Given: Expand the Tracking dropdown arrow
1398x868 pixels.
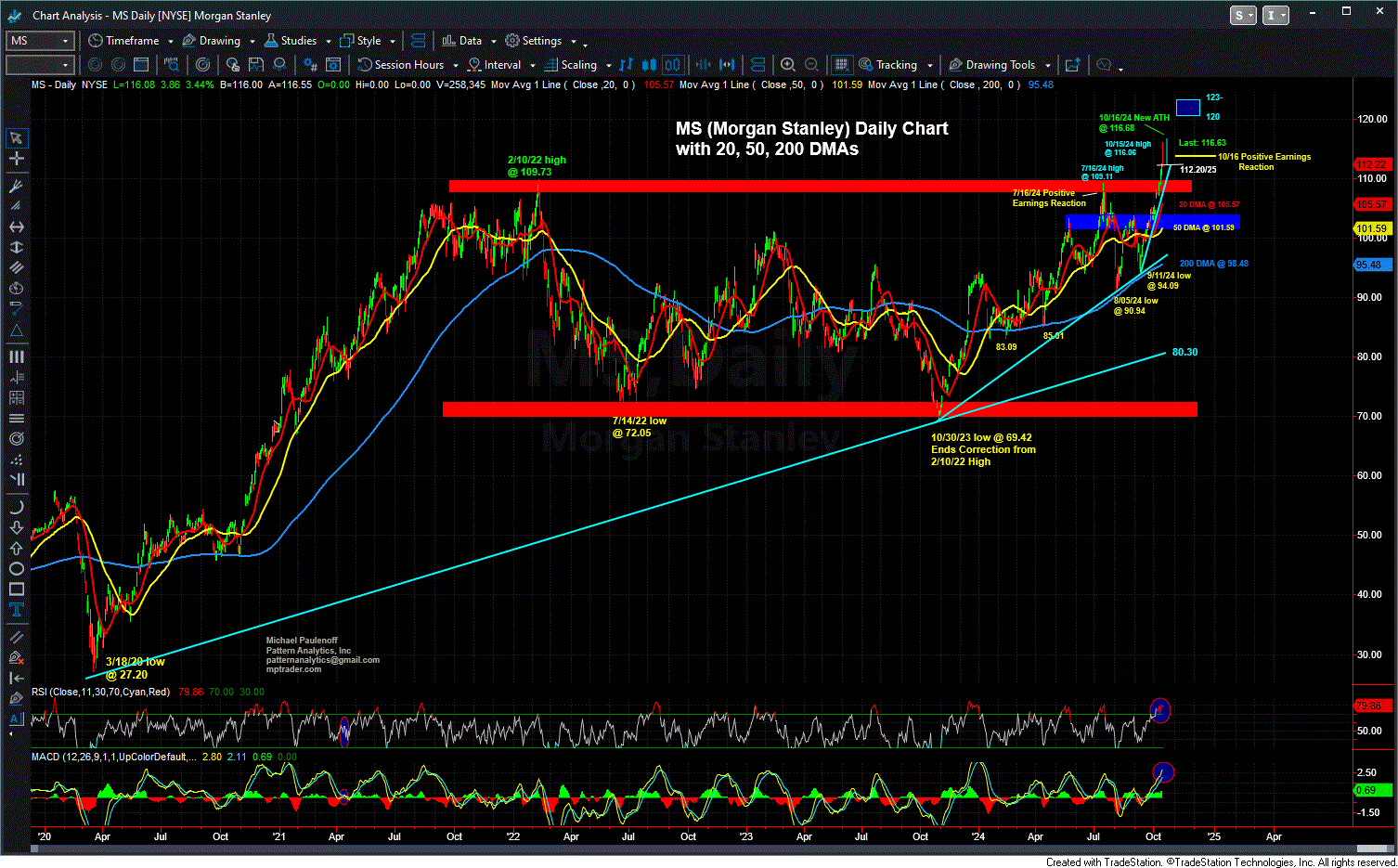Looking at the screenshot, I should tap(929, 66).
